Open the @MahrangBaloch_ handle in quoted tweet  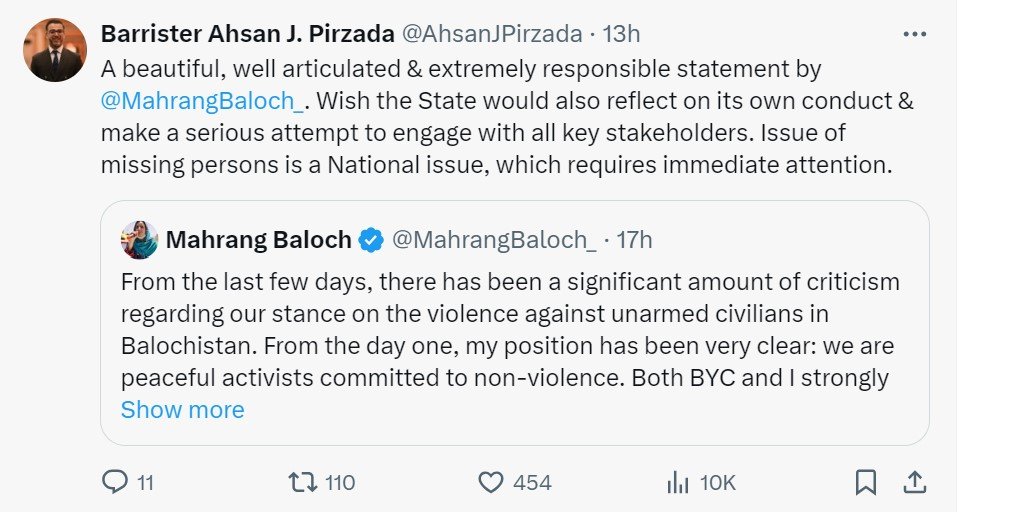tap(494, 240)
